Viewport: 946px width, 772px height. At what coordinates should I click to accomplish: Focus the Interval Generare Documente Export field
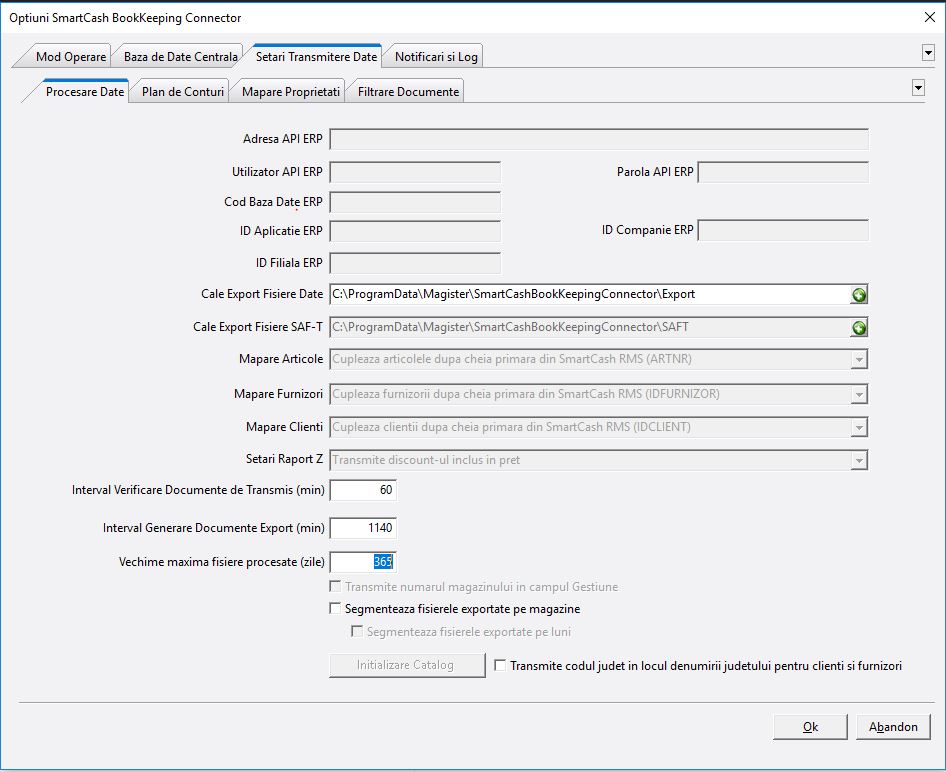click(363, 528)
